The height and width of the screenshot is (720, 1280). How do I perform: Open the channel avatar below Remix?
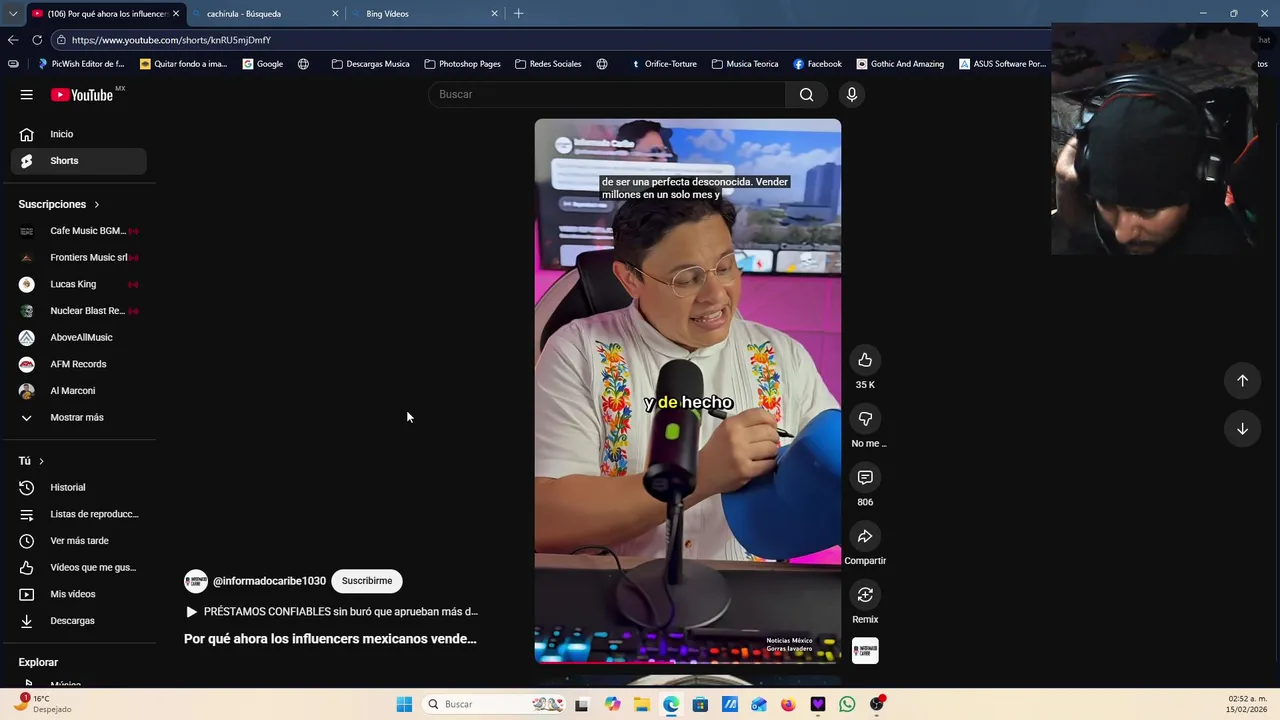click(x=865, y=651)
